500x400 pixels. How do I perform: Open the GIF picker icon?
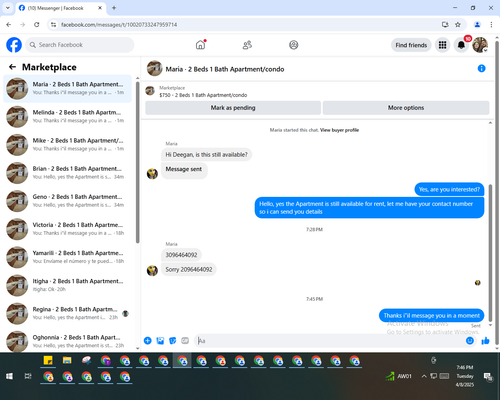click(185, 341)
